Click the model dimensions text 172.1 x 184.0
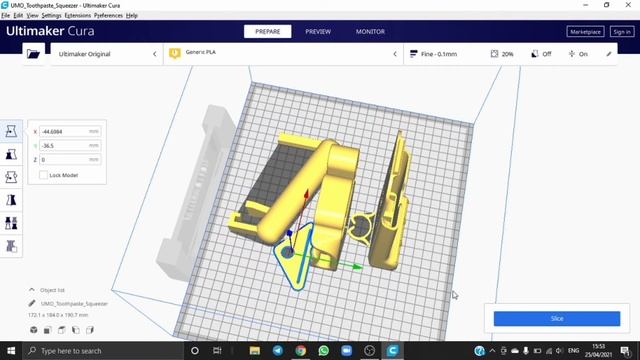640x360 pixels. click(x=58, y=315)
